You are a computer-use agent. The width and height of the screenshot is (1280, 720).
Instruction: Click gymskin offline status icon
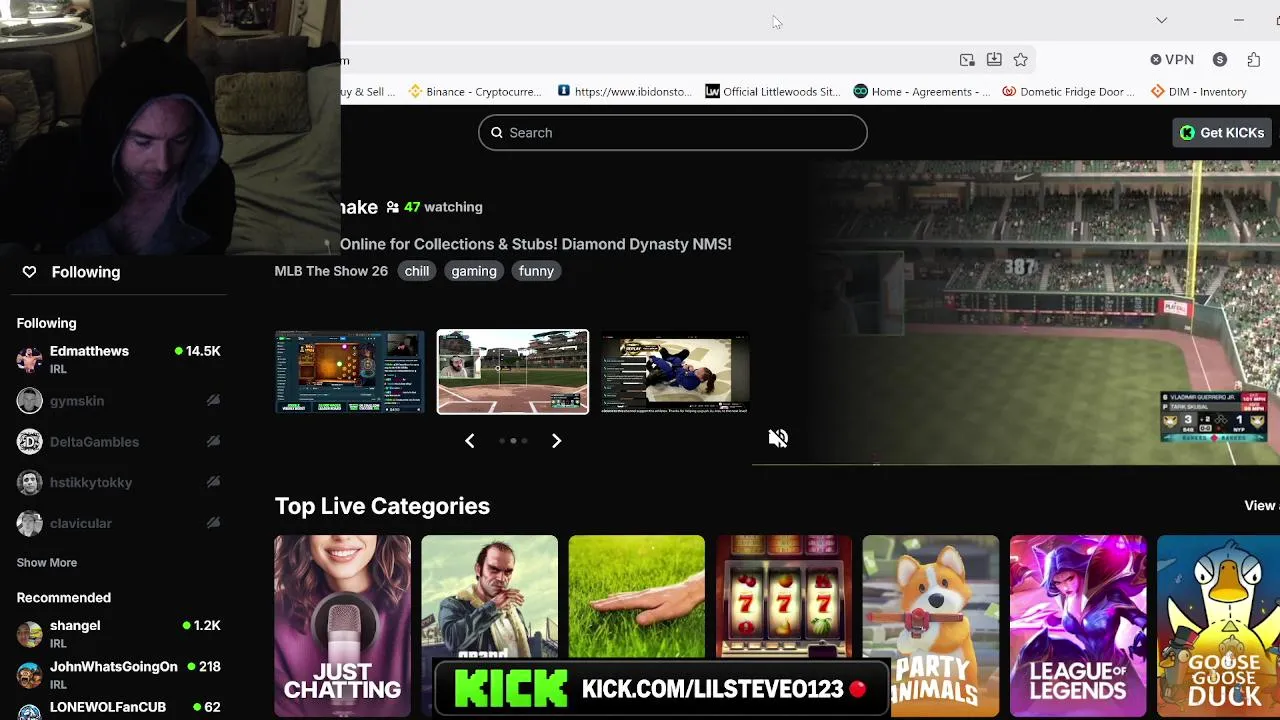pyautogui.click(x=213, y=400)
